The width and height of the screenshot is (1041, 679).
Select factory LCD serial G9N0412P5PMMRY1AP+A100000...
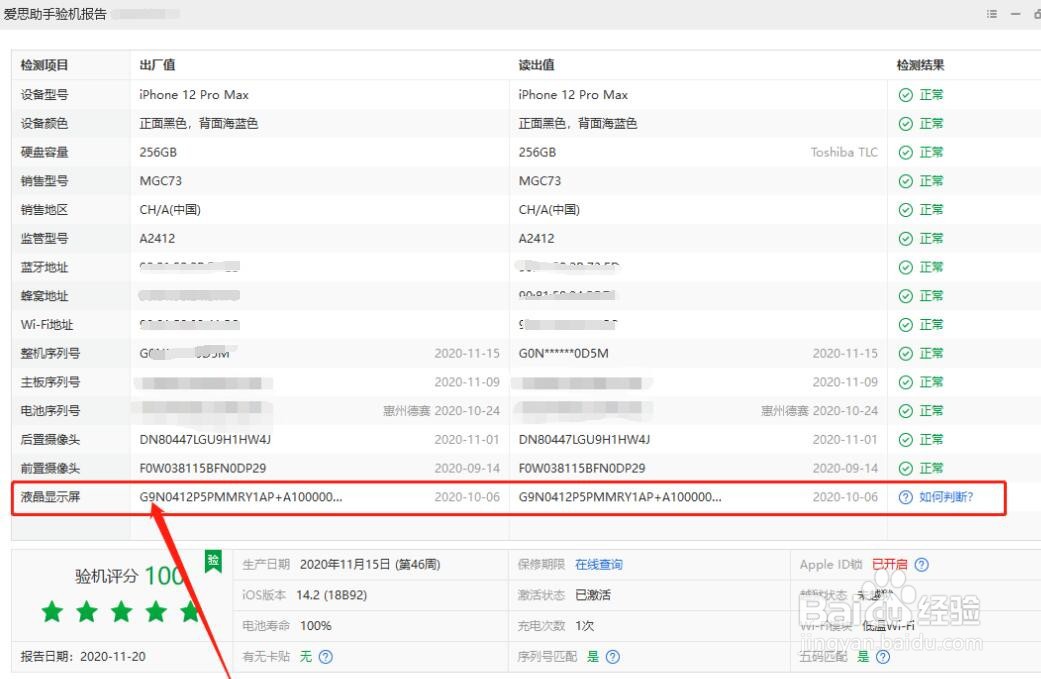click(241, 497)
